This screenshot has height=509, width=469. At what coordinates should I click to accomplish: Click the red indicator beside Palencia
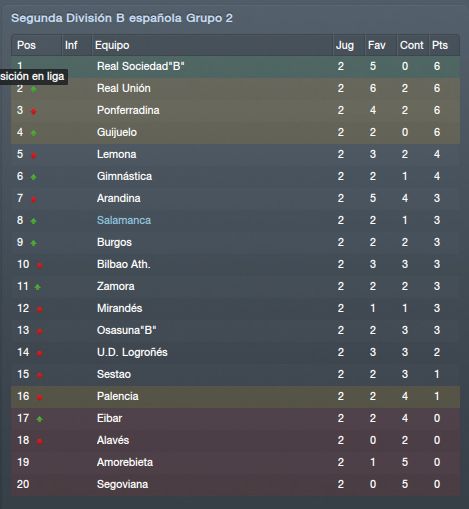[40, 397]
